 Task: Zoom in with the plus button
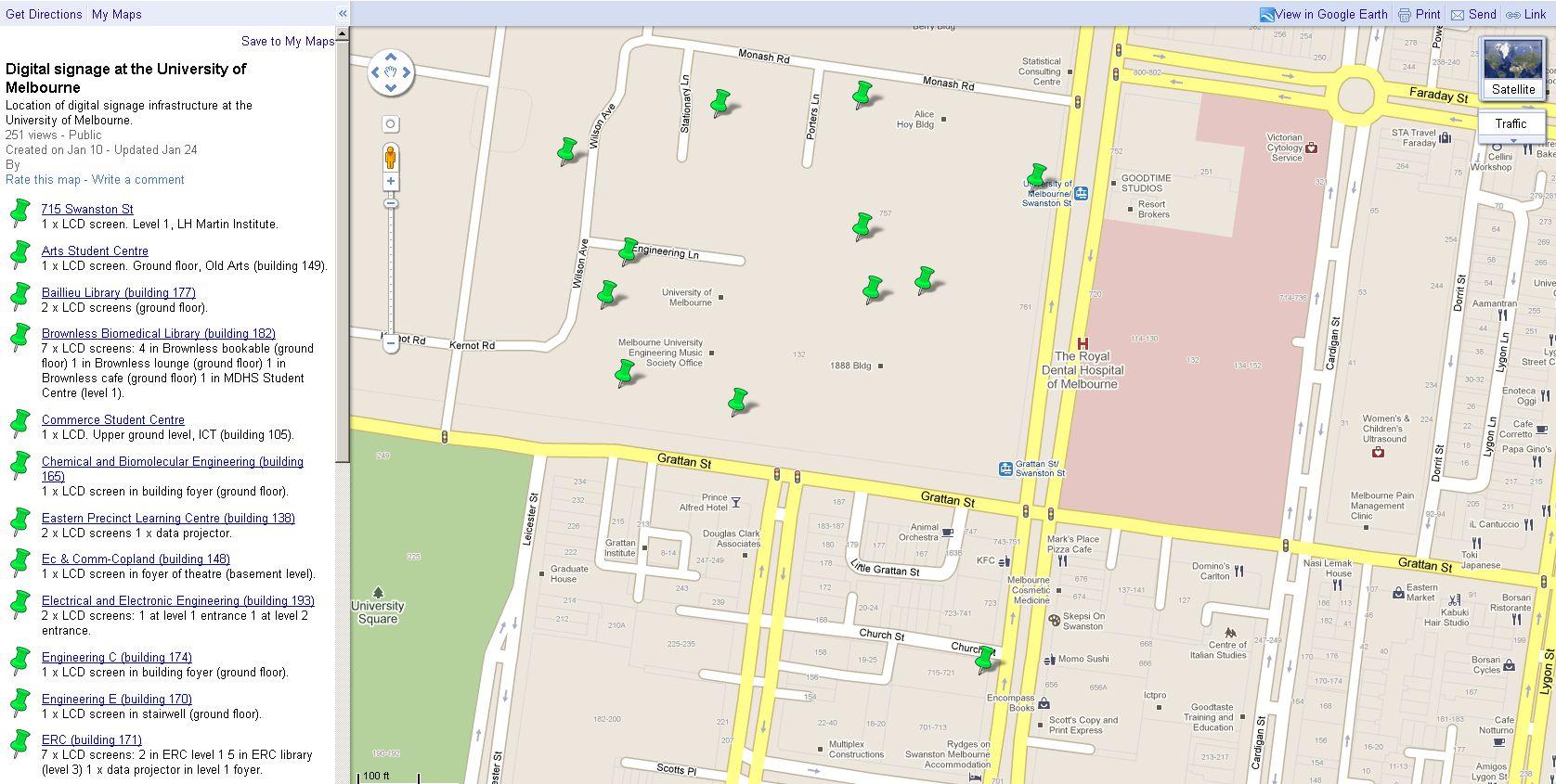point(391,182)
